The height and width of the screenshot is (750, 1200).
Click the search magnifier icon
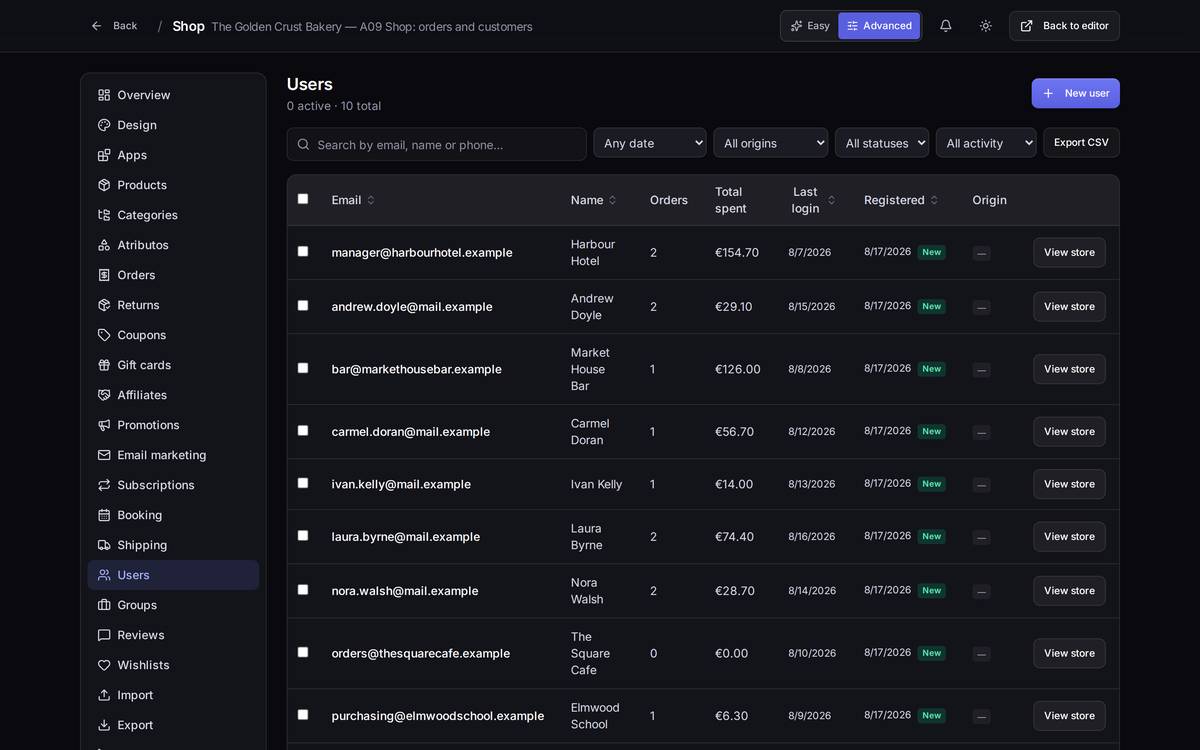coord(304,144)
